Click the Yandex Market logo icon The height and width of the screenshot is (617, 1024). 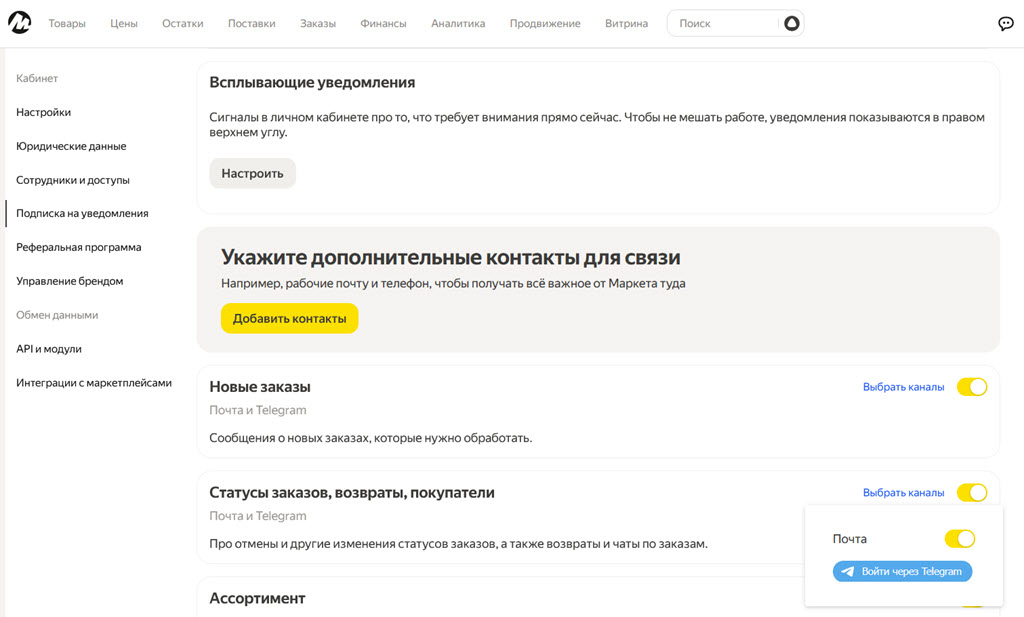click(x=19, y=23)
